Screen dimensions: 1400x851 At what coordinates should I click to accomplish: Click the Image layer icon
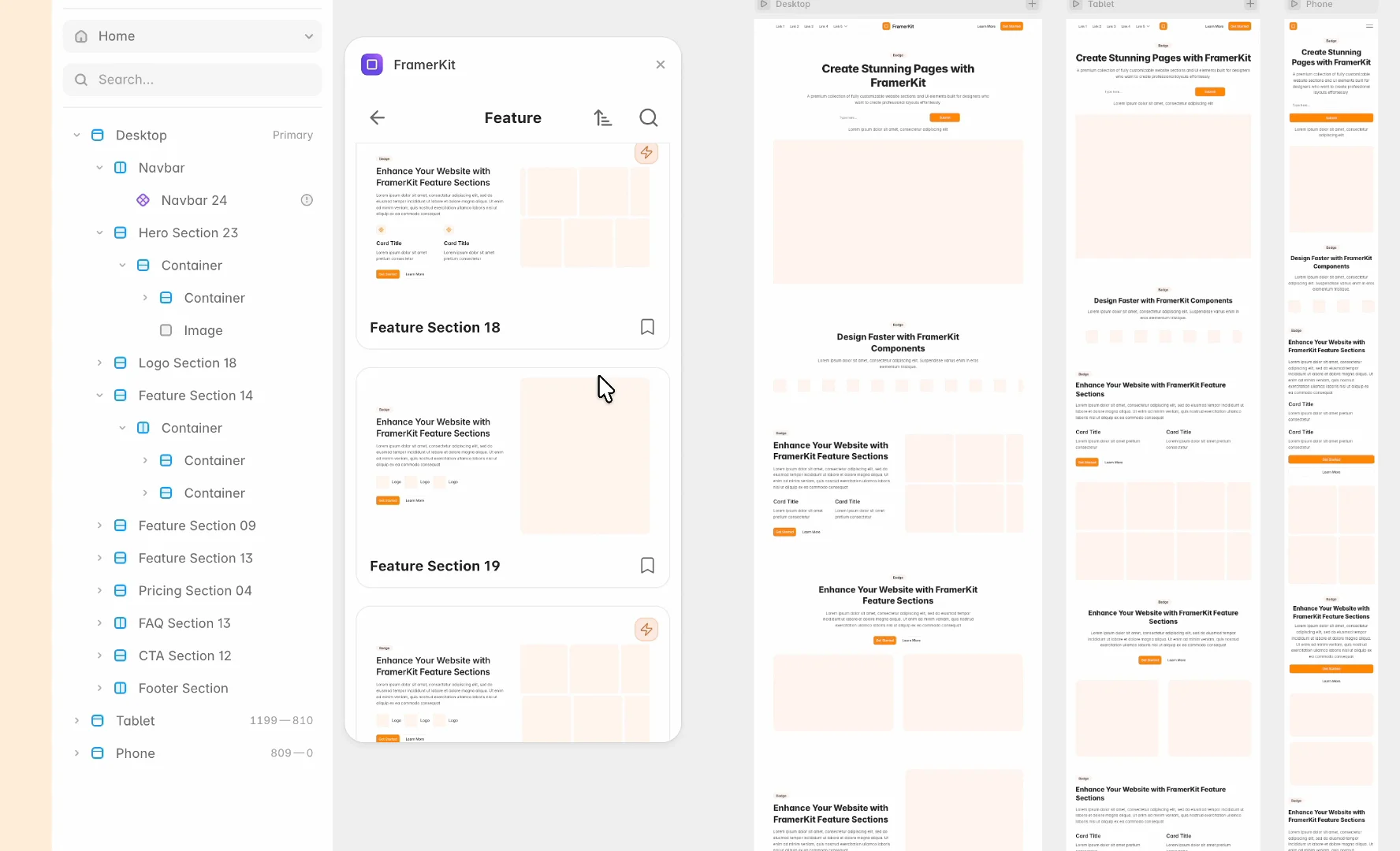coord(166,330)
